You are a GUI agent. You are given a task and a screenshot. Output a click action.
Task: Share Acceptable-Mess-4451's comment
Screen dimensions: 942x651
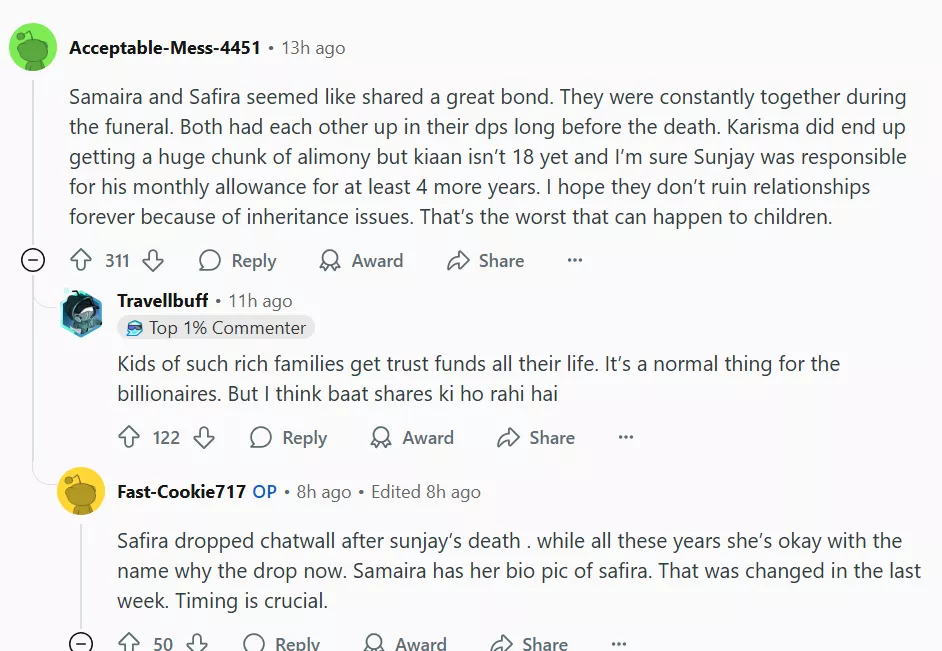click(486, 261)
